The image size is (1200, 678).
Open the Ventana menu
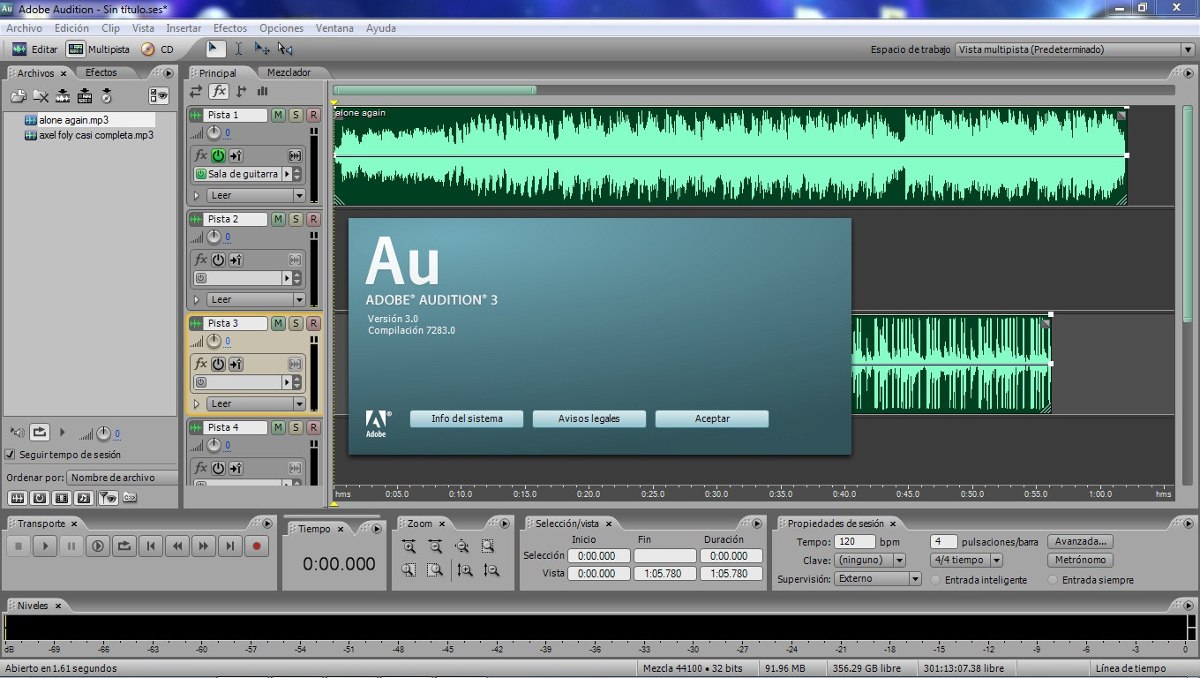pyautogui.click(x=335, y=28)
